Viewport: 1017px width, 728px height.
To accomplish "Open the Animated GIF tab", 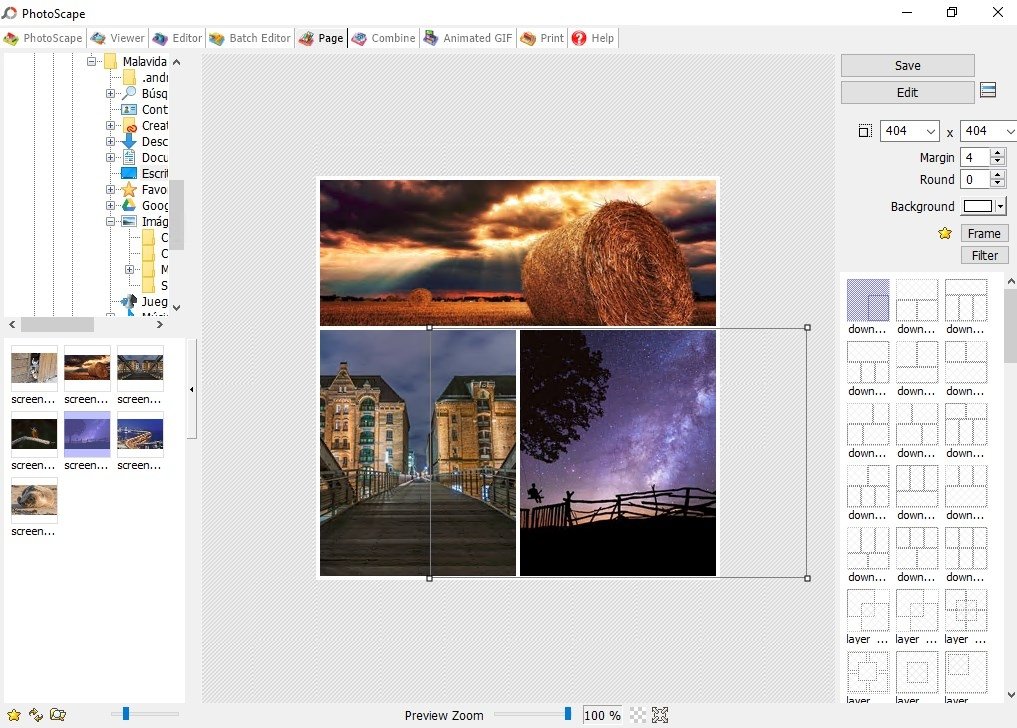I will point(468,38).
